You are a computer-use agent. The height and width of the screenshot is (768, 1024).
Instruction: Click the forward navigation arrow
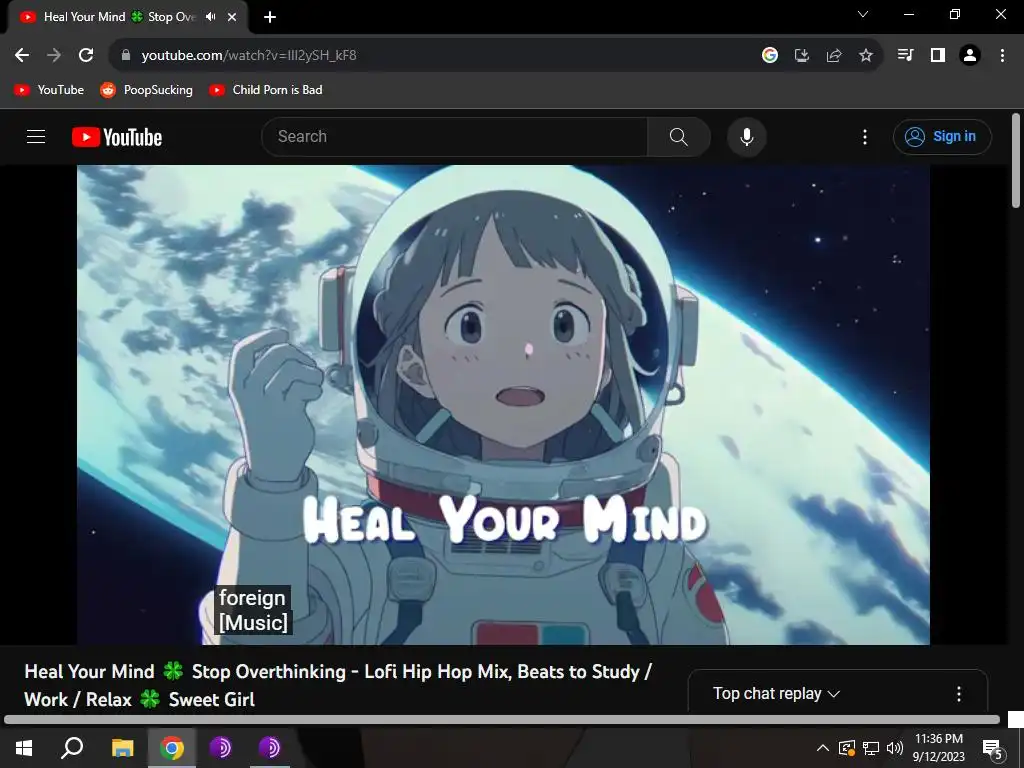pyautogui.click(x=54, y=56)
